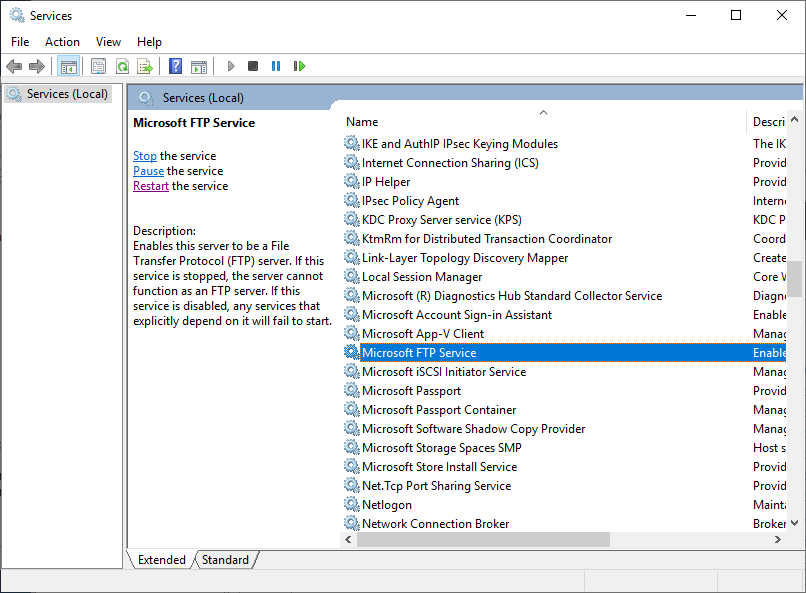
Task: Click the gear icon beside Local Session Manager
Action: (352, 276)
